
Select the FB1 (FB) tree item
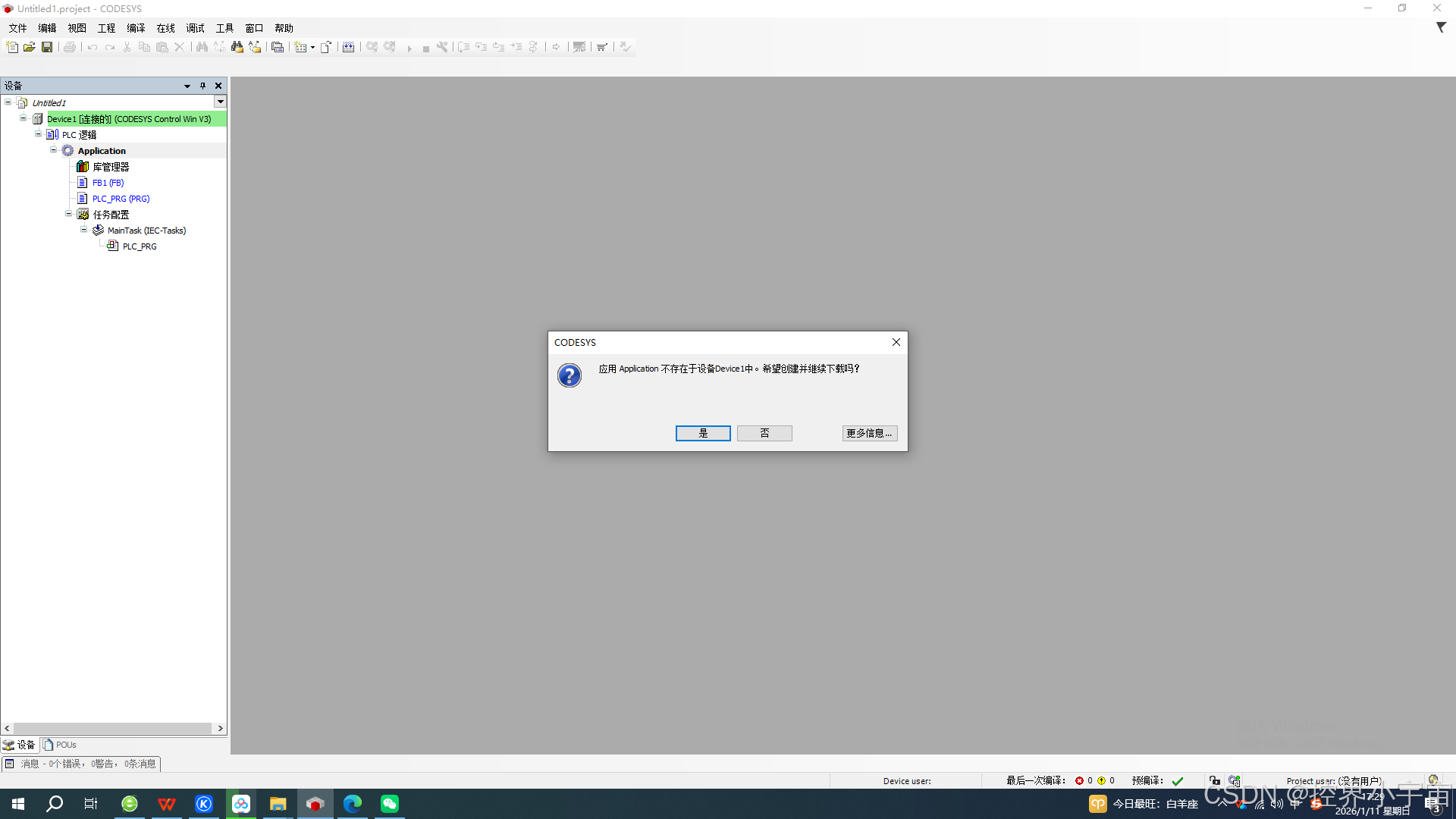coord(108,183)
